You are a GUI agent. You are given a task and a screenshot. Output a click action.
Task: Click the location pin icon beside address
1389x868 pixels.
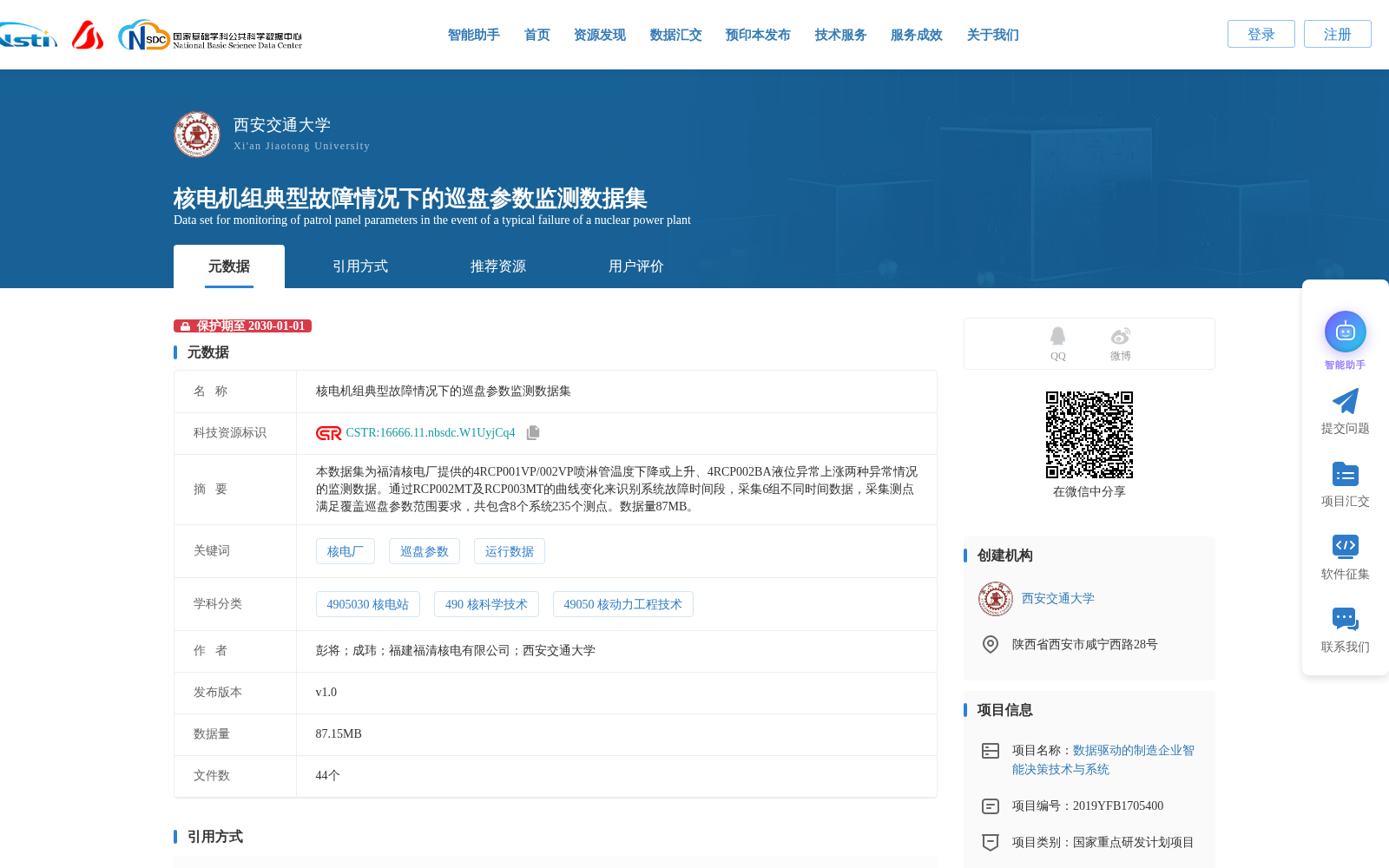(x=991, y=644)
